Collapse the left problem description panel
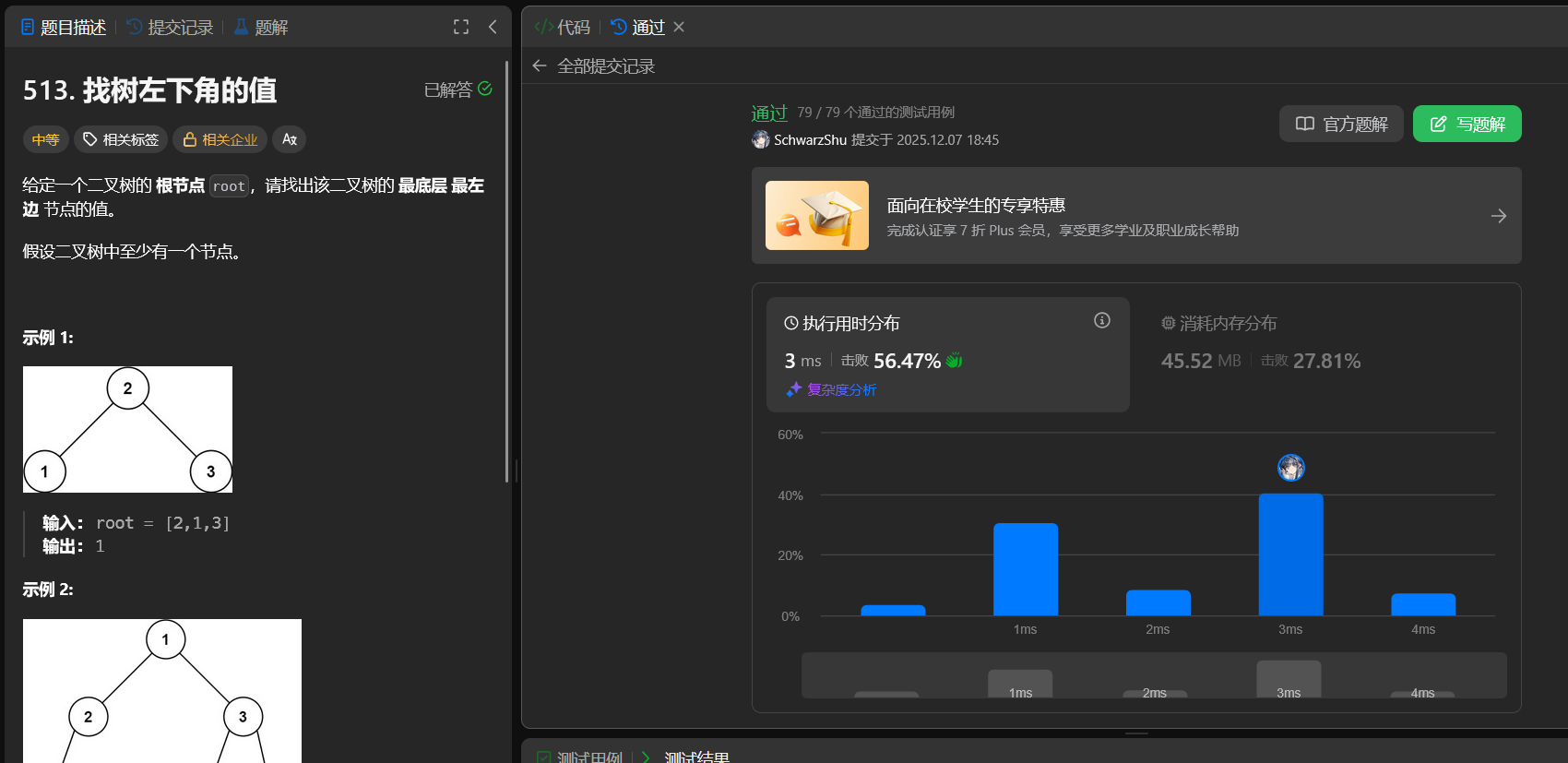Viewport: 1568px width, 763px height. coord(493,27)
